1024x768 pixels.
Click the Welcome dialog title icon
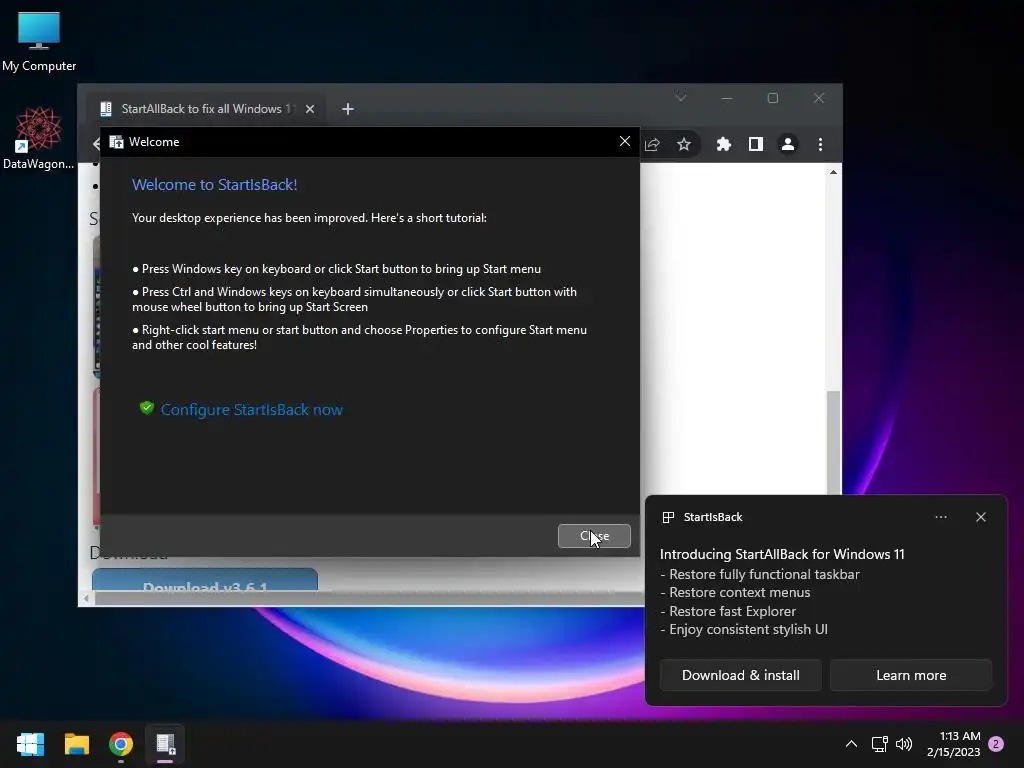tap(116, 142)
